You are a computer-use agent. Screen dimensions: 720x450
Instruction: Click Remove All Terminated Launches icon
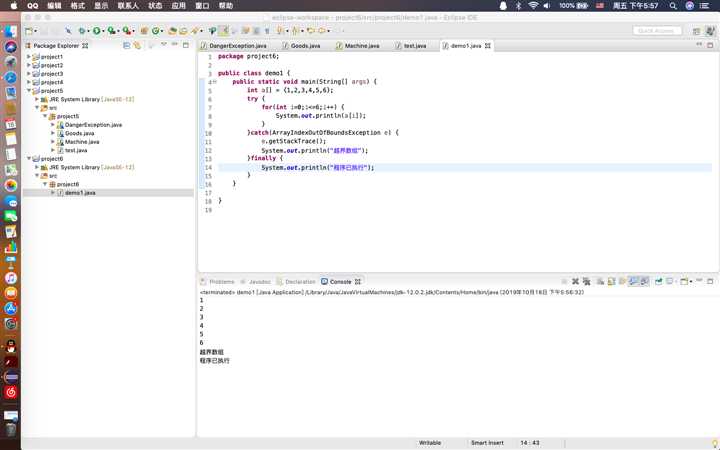coord(586,281)
